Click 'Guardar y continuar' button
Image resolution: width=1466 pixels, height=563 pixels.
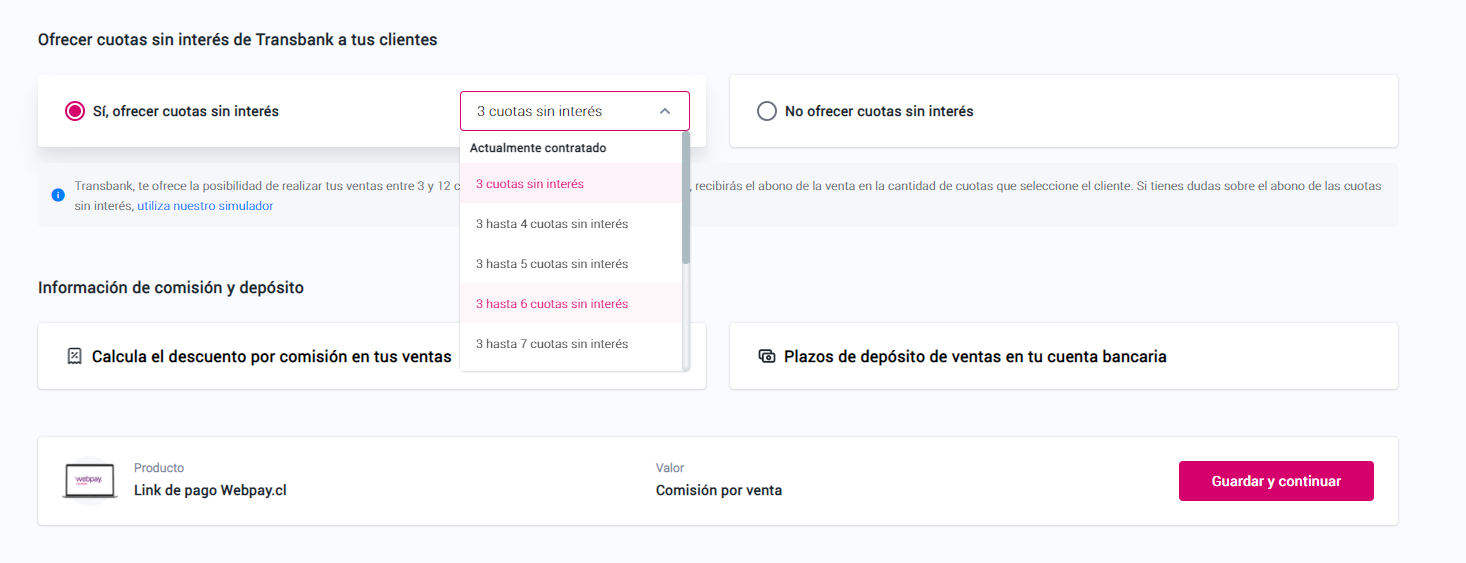tap(1276, 481)
